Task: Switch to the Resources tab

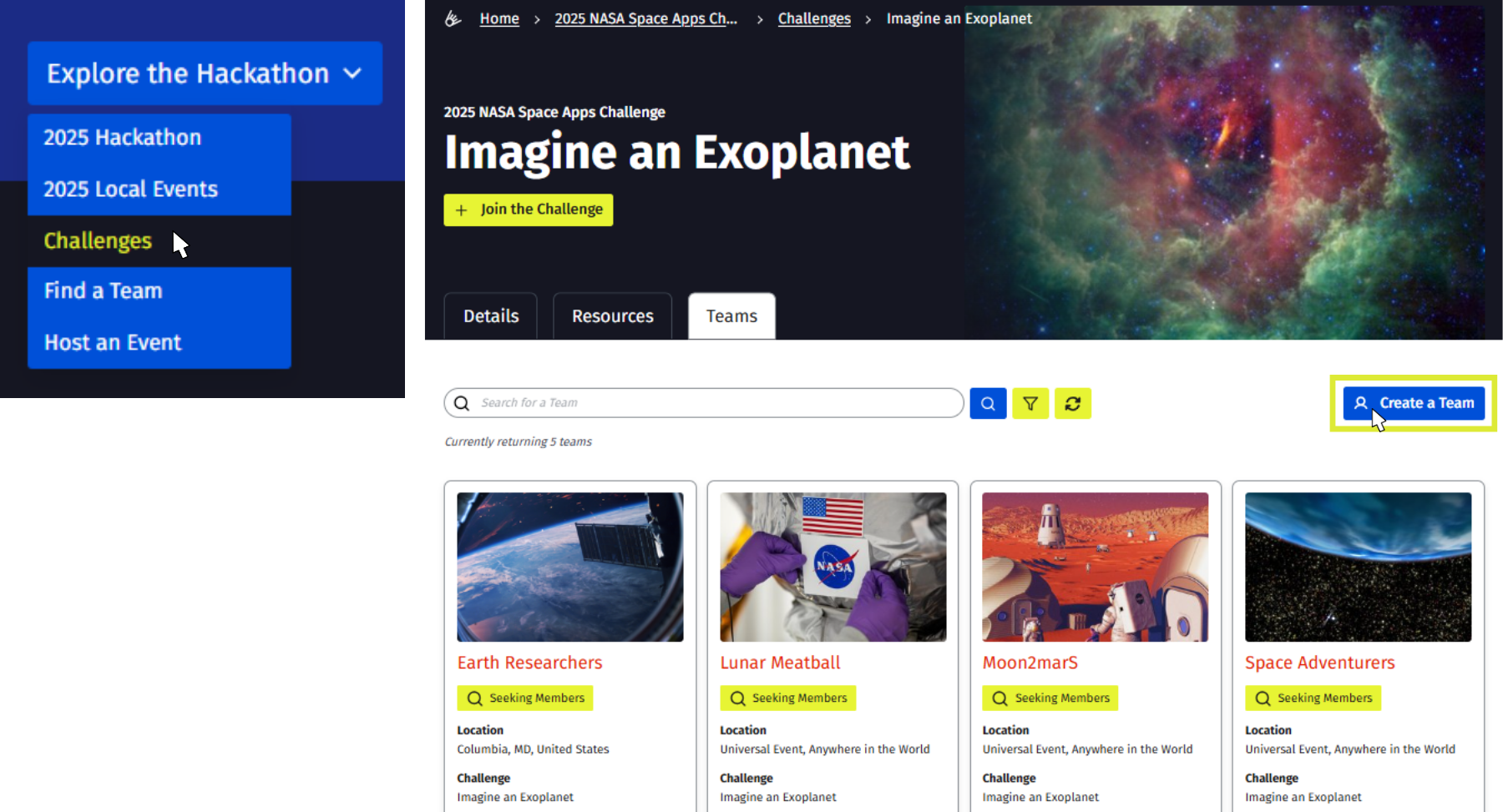Action: [612, 316]
